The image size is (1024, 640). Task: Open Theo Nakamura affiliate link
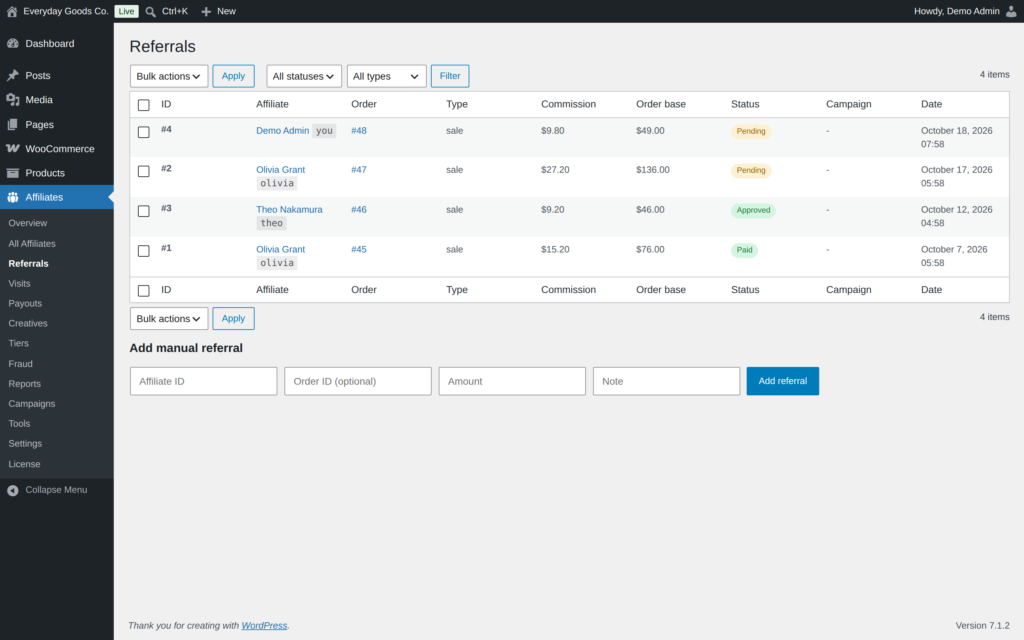[x=289, y=210]
